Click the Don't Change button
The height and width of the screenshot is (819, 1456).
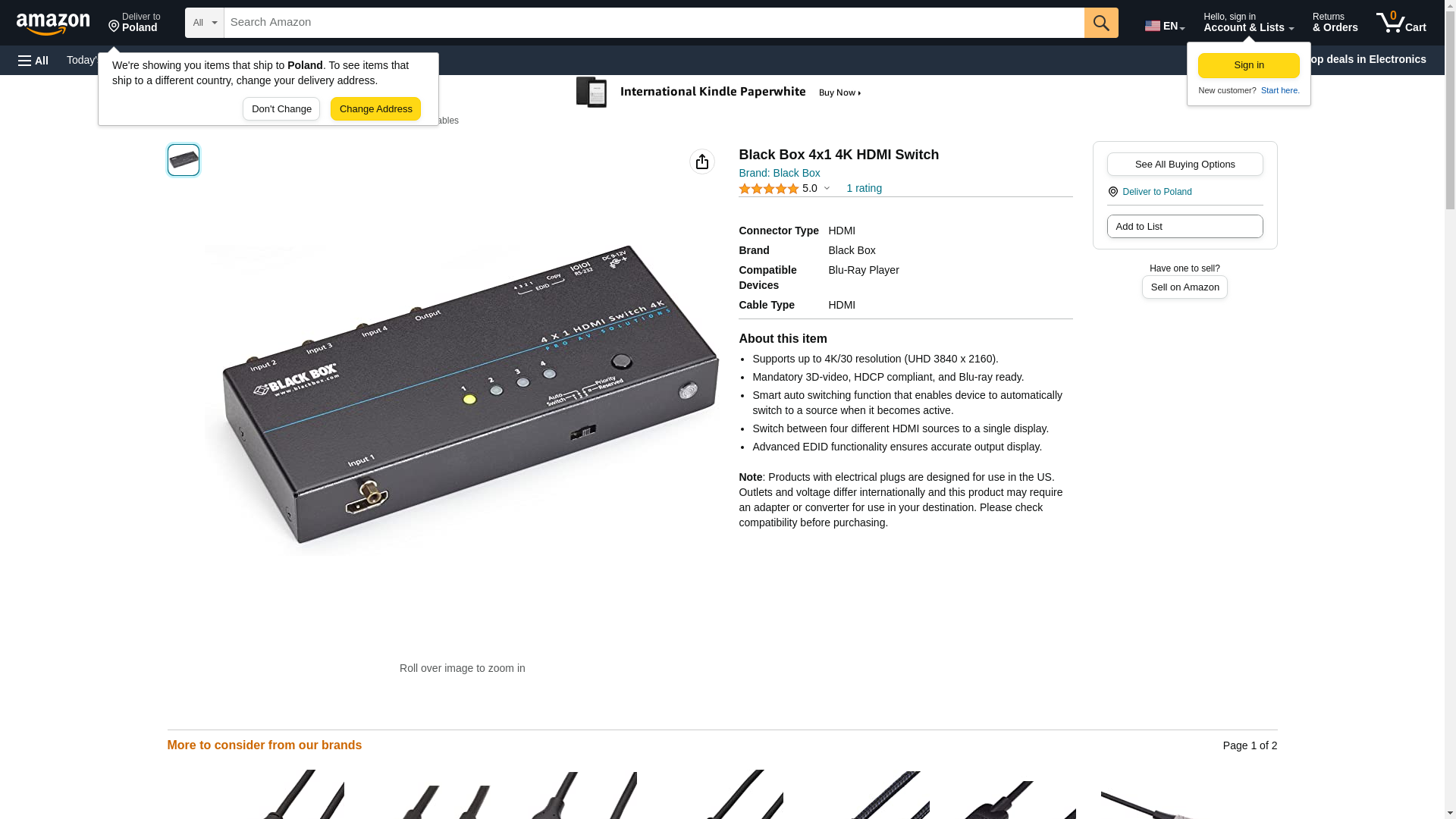(281, 108)
